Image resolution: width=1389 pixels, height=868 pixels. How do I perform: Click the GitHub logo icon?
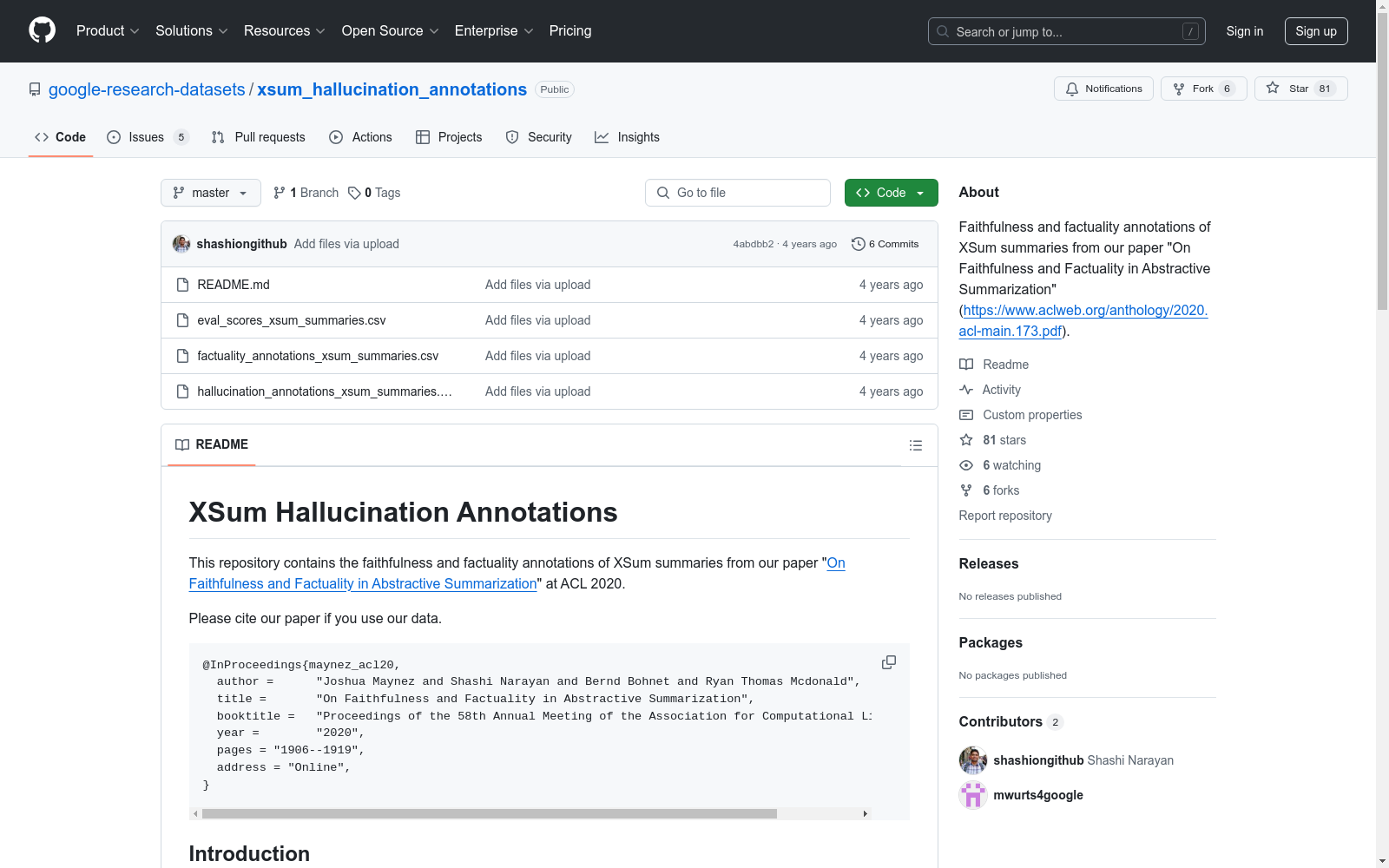42,30
